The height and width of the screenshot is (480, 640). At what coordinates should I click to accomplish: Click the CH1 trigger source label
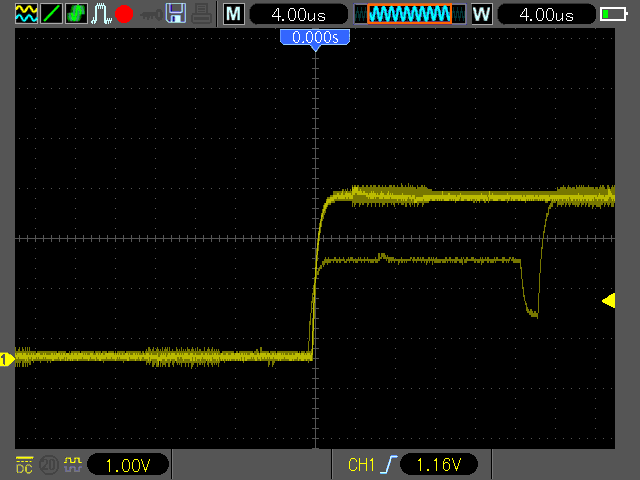click(x=361, y=465)
